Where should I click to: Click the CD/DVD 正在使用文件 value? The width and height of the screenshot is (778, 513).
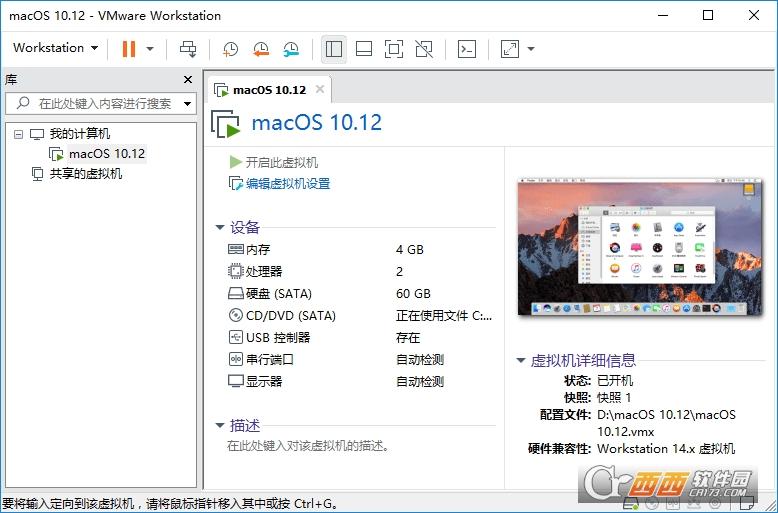click(444, 316)
